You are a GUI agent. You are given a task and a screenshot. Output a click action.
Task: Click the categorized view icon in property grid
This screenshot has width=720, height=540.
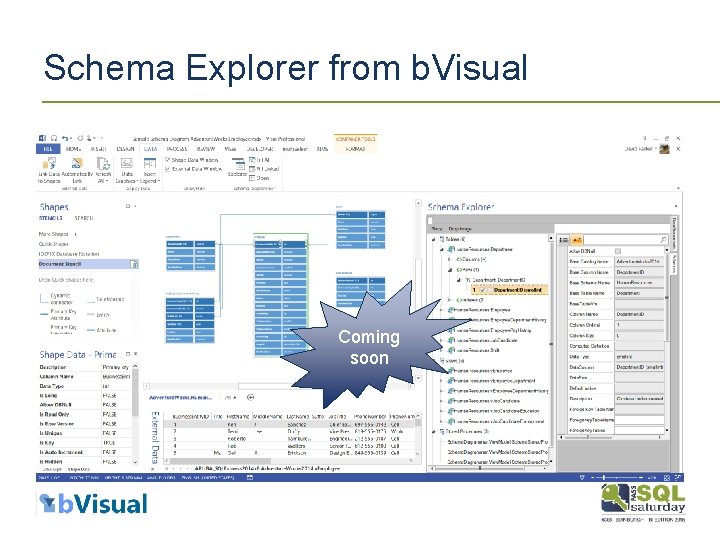click(563, 240)
